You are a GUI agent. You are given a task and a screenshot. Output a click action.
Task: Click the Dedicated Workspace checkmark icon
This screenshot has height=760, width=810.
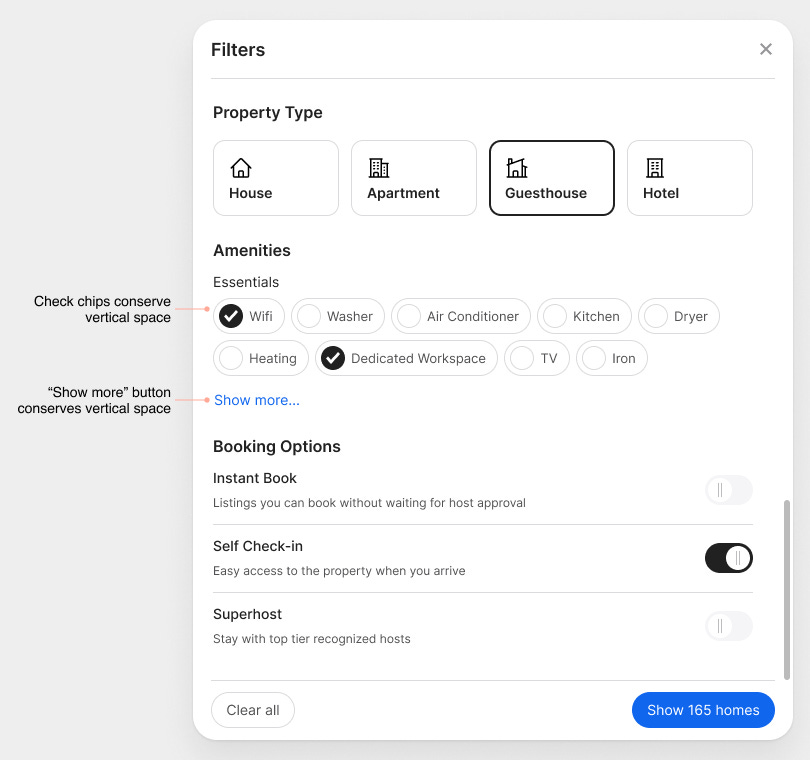point(333,358)
